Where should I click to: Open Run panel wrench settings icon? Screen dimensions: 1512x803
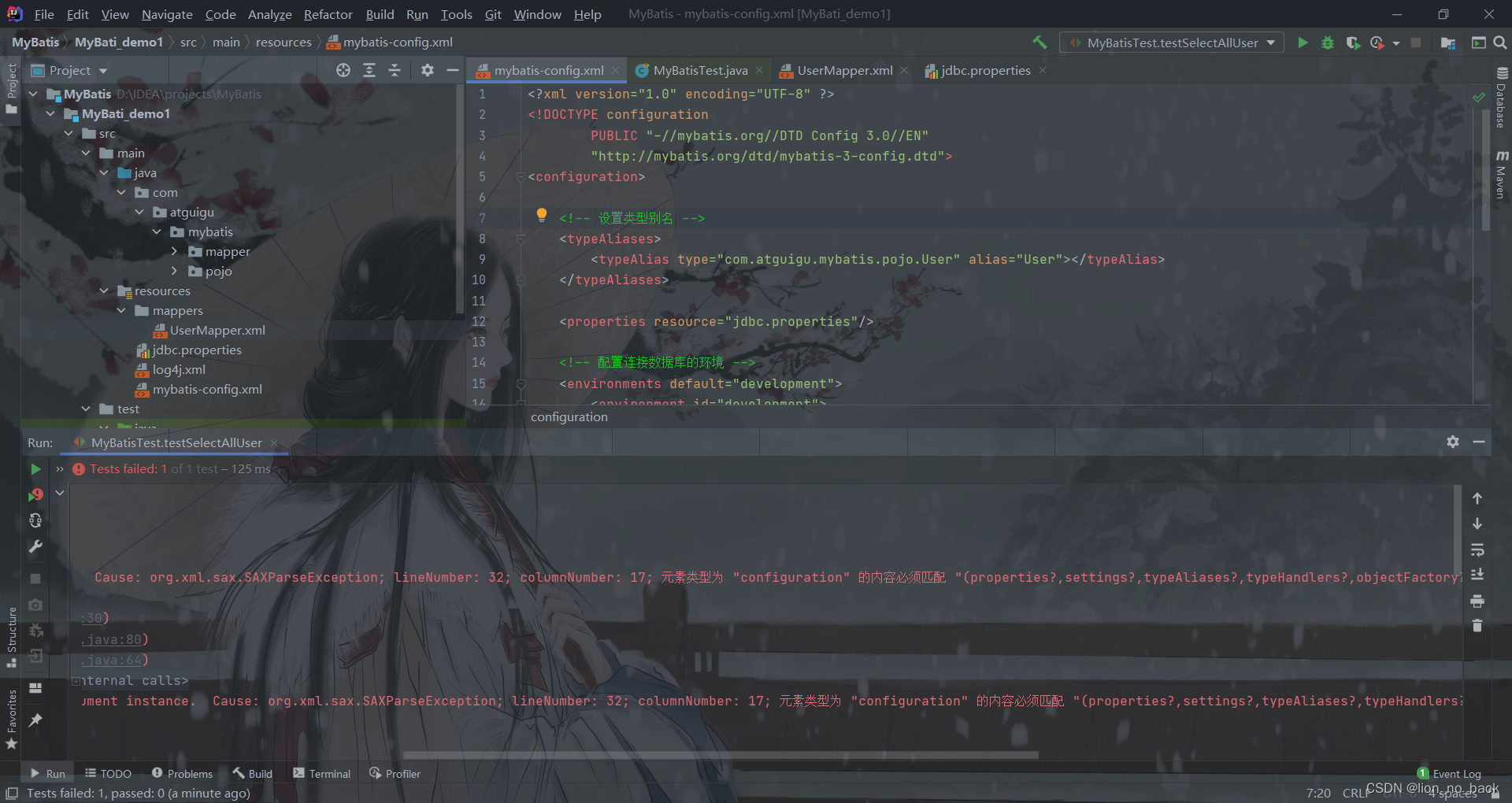[35, 546]
